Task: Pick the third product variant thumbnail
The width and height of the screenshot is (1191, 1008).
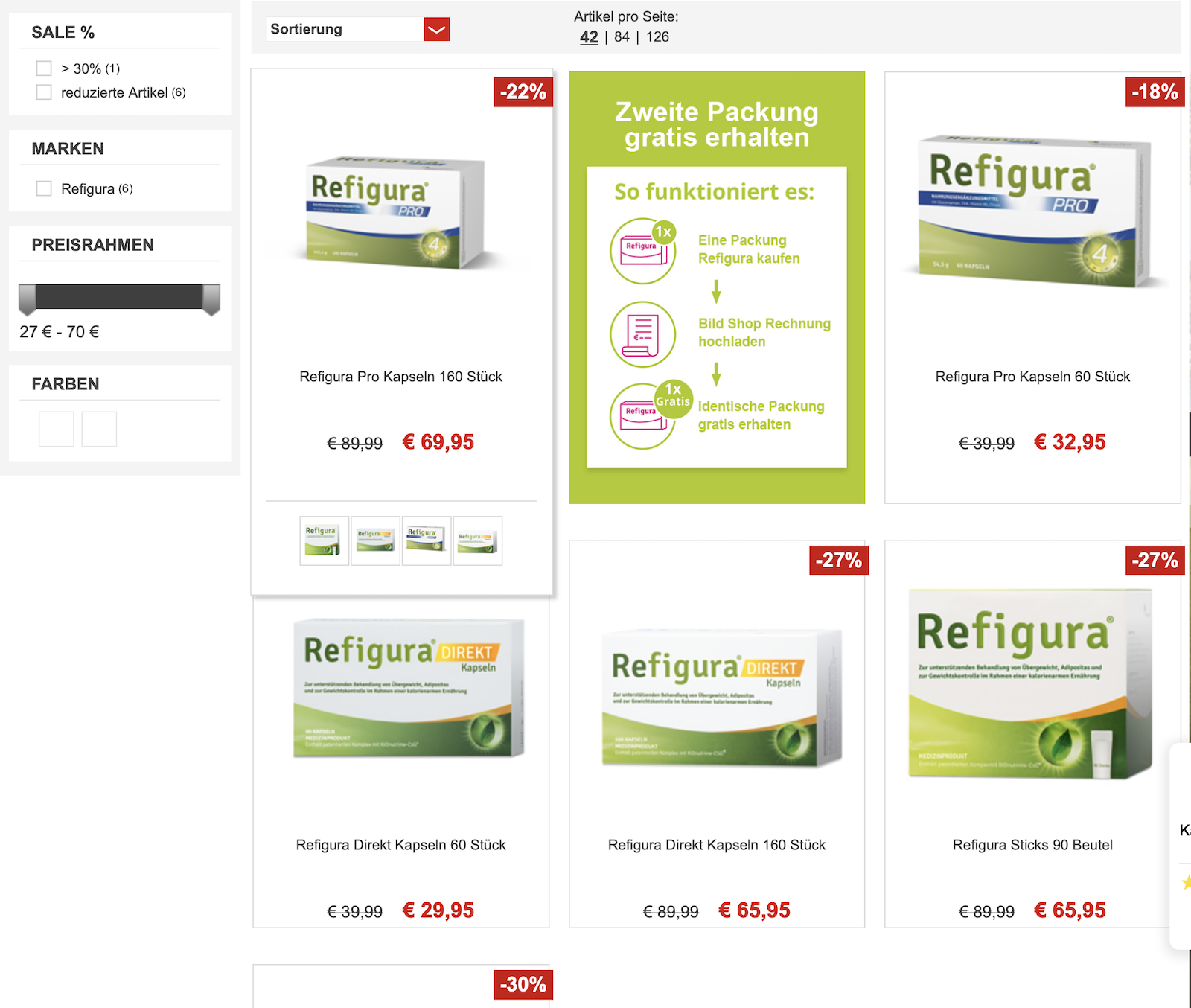Action: (427, 540)
